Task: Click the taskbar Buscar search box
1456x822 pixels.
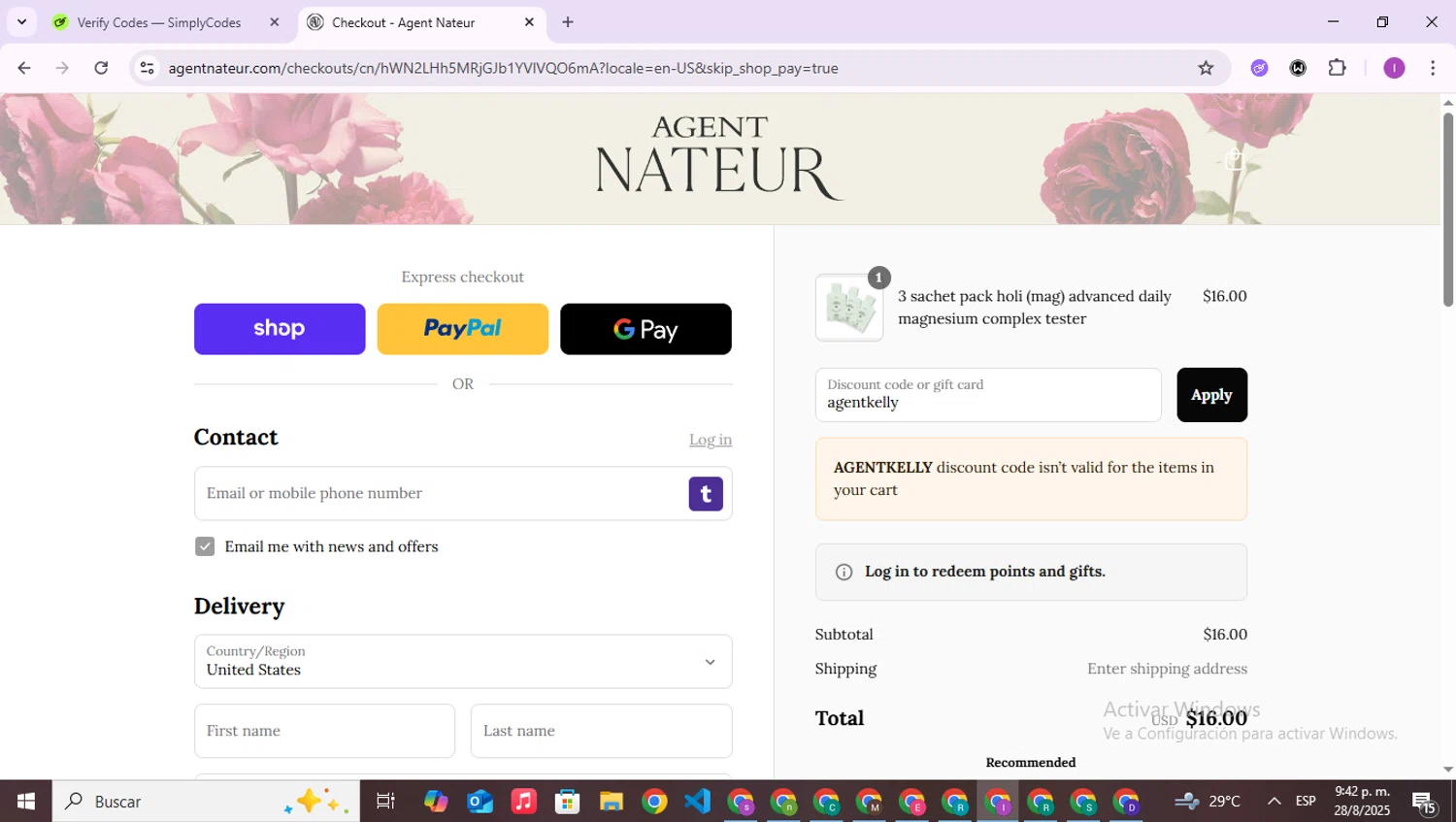Action: click(x=206, y=802)
